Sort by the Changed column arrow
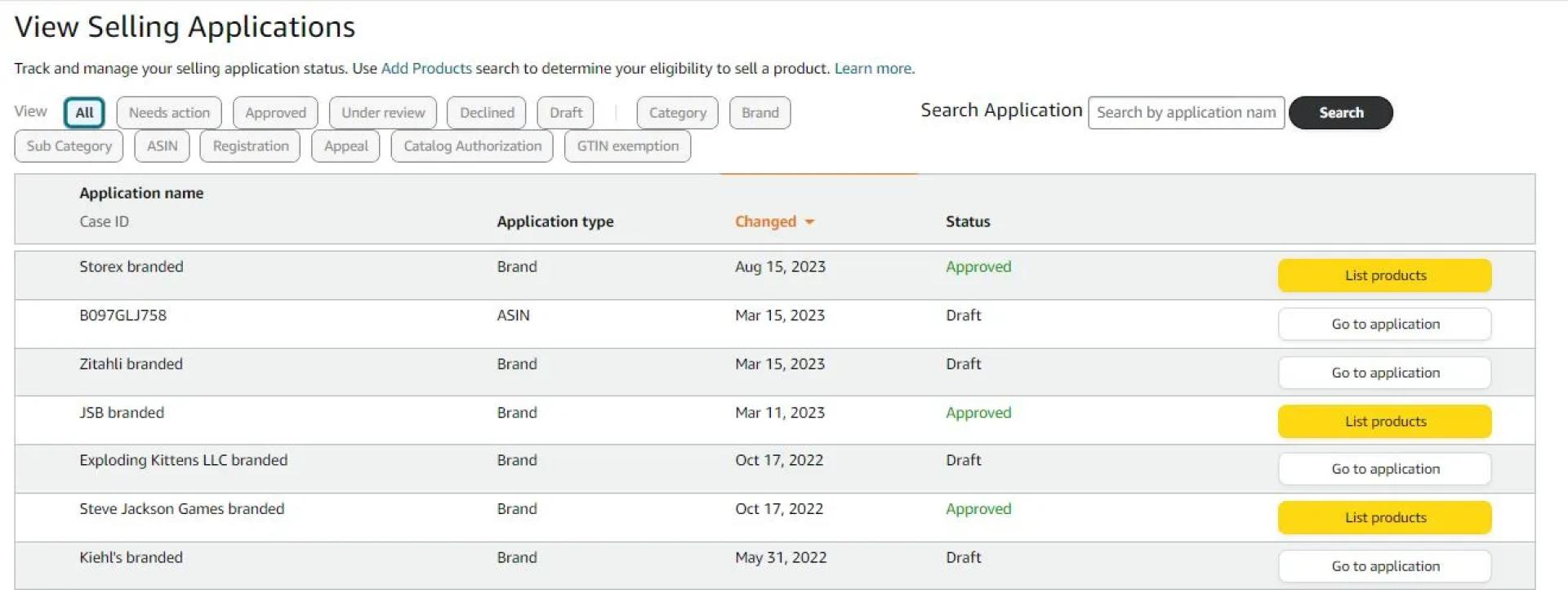 808,221
